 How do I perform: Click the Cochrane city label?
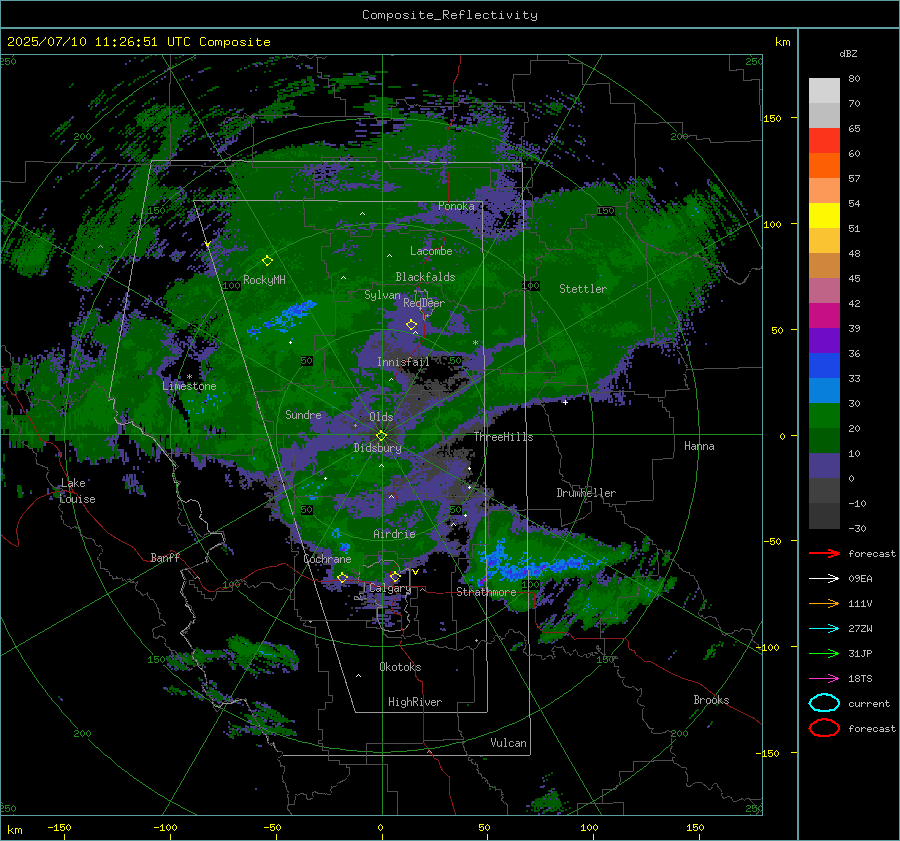(x=327, y=559)
